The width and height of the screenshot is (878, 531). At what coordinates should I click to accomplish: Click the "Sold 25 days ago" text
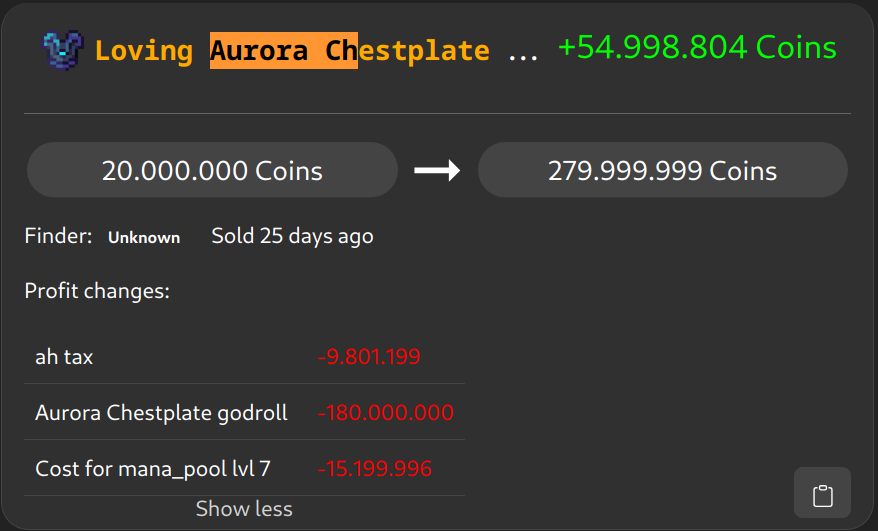292,237
